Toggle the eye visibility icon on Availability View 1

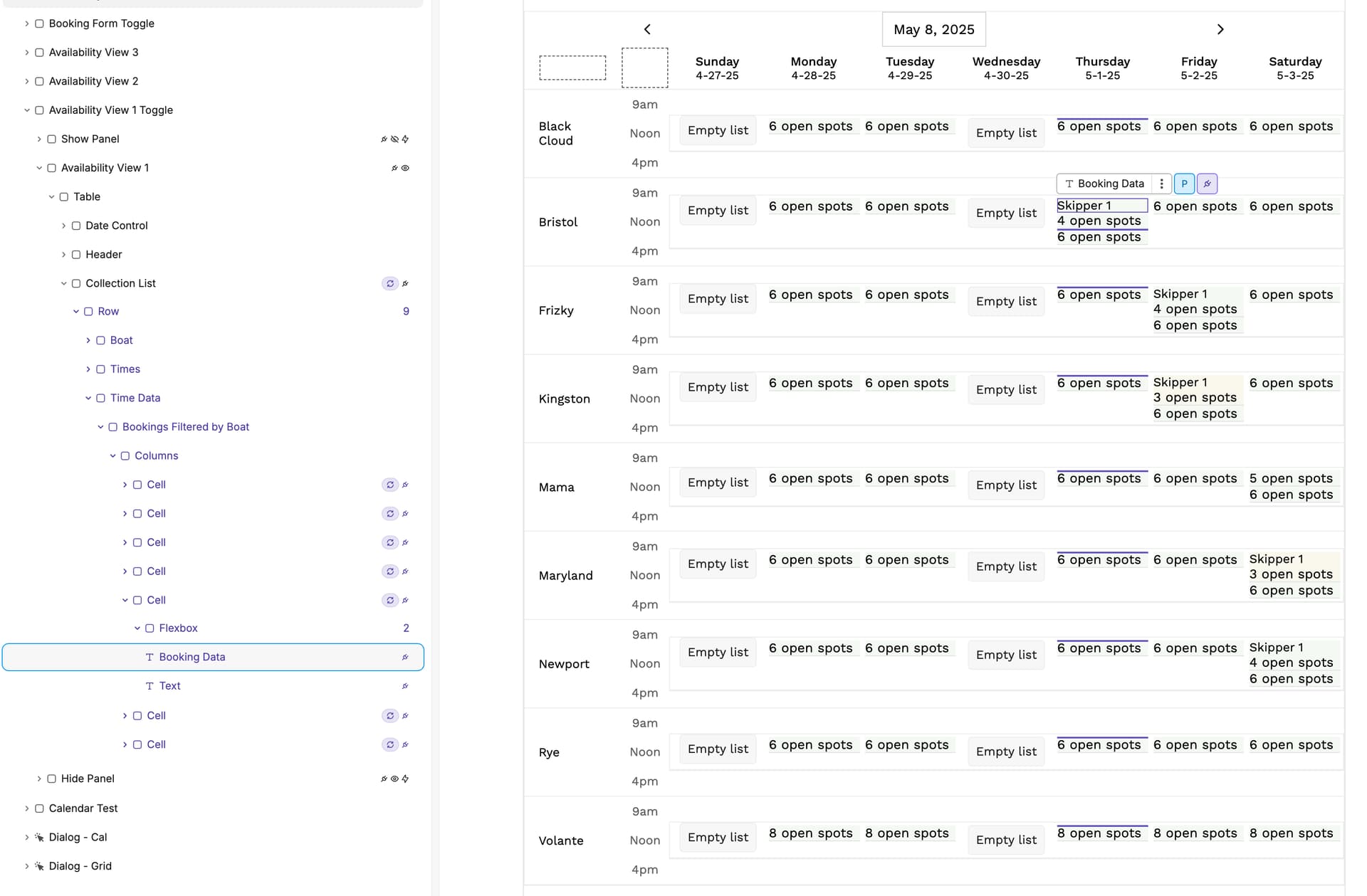[x=405, y=168]
